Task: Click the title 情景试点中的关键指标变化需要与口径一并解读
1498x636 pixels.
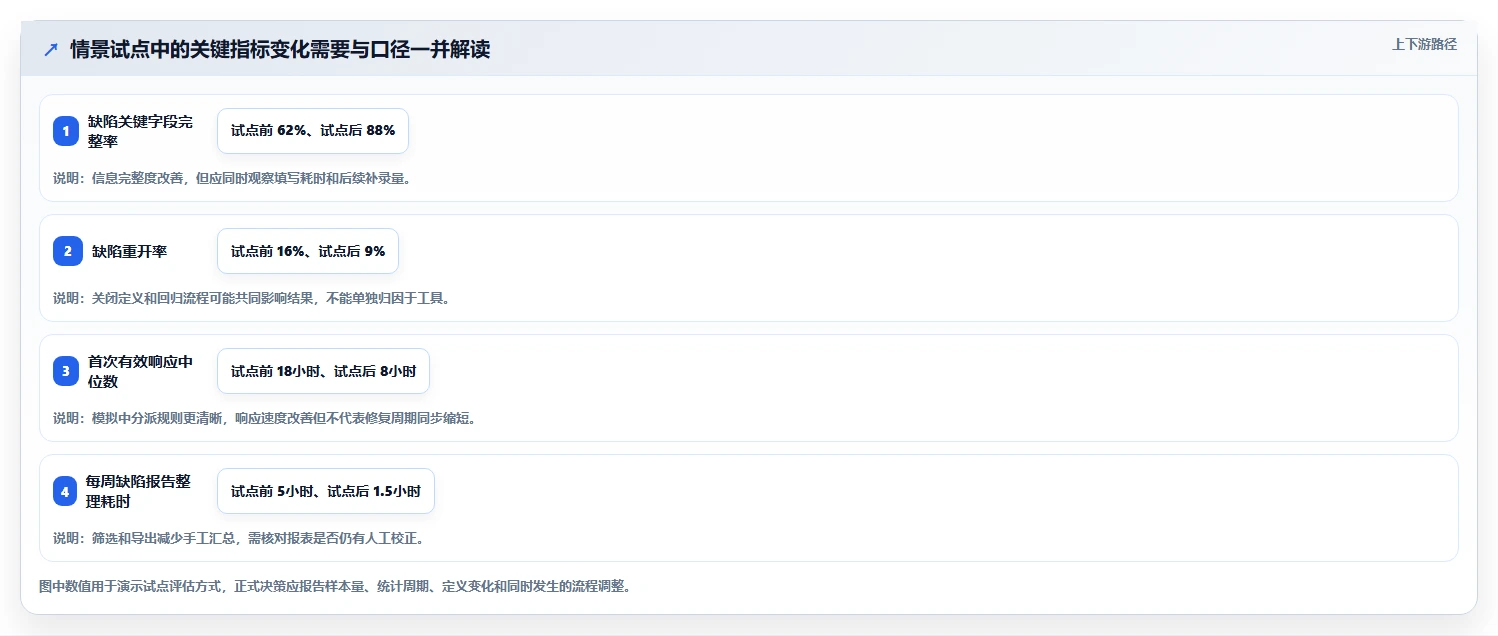Action: [x=280, y=50]
